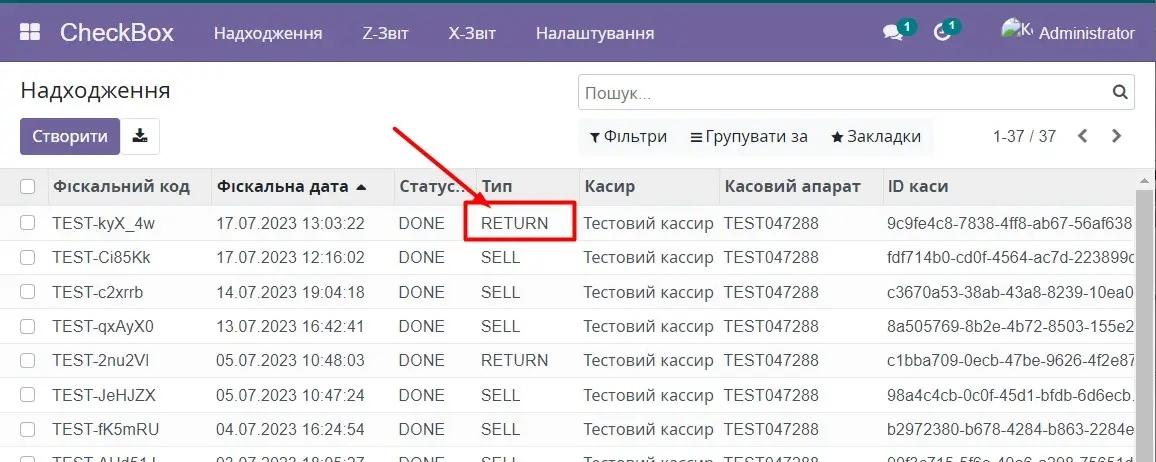This screenshot has height=462, width=1156.
Task: Focus the Пошук search field
Action: 840,93
